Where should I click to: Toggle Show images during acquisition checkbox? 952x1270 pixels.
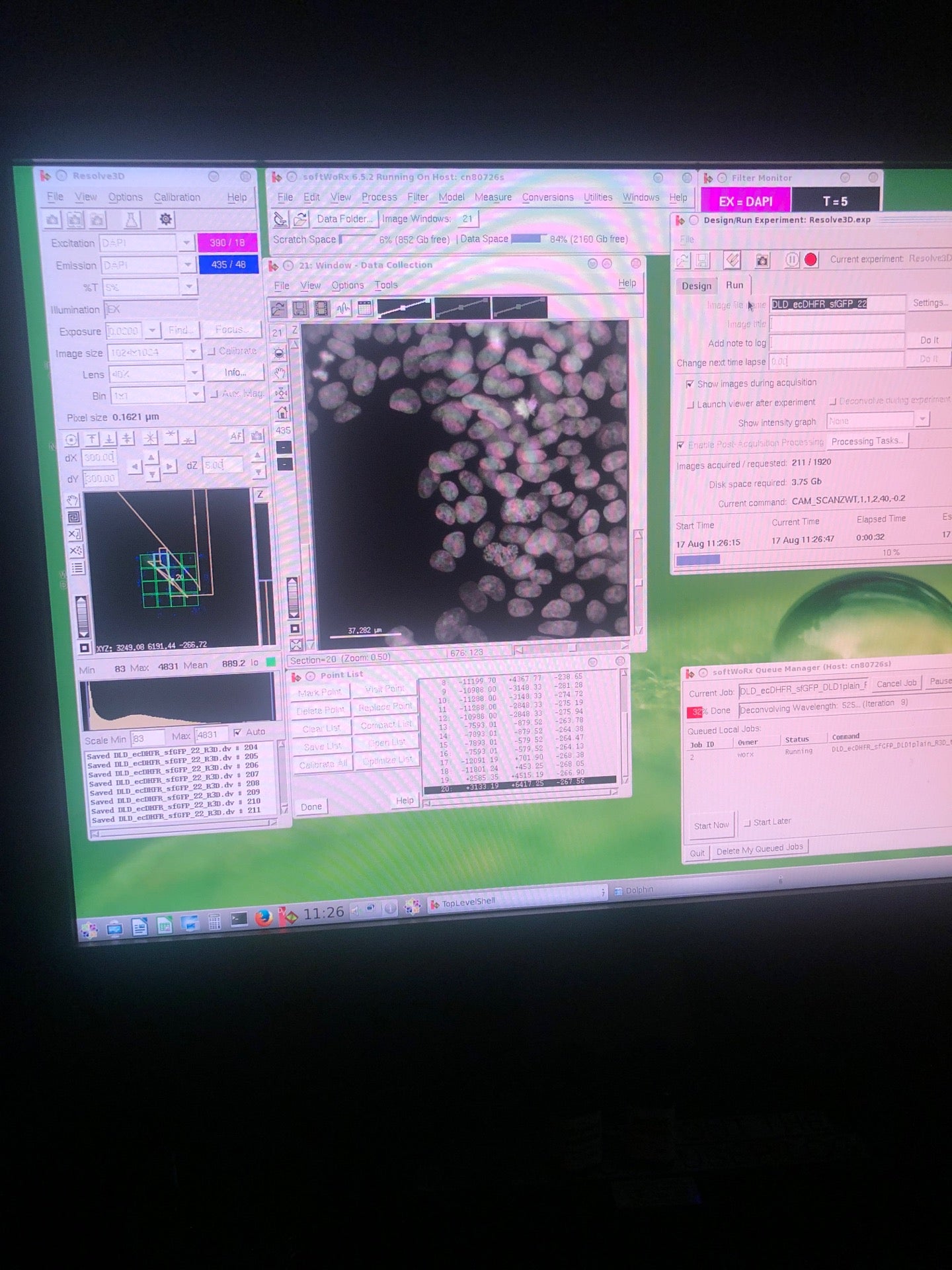(x=690, y=384)
